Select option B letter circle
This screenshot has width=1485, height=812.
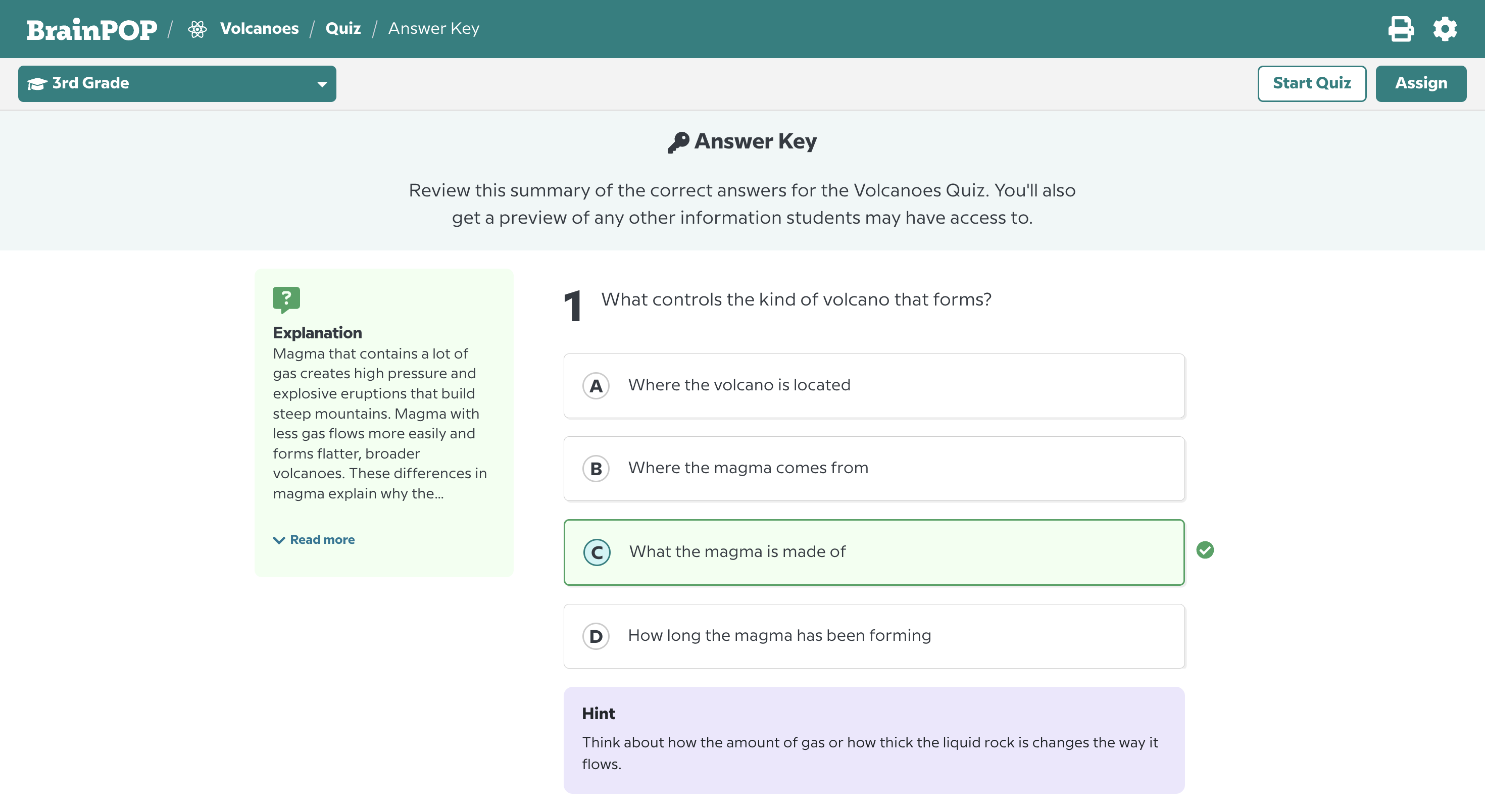click(x=596, y=469)
